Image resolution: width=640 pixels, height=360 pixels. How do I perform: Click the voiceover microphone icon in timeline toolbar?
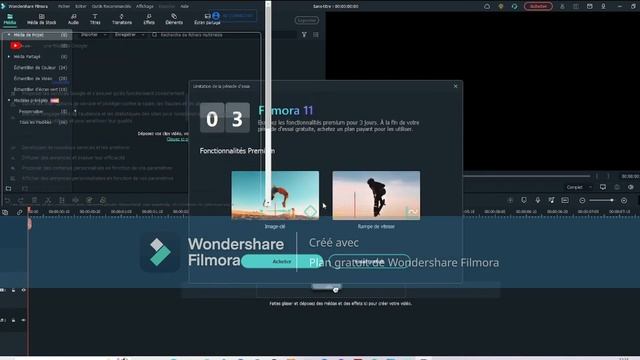[x=538, y=200]
